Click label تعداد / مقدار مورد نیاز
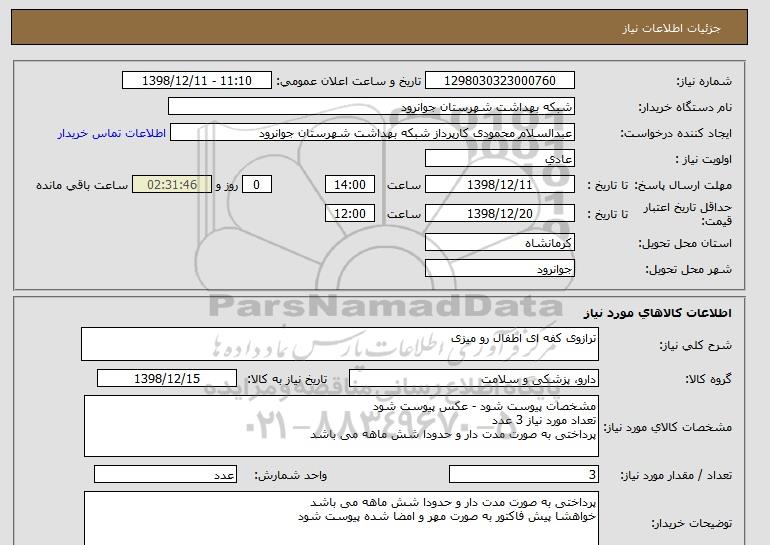 (x=676, y=475)
